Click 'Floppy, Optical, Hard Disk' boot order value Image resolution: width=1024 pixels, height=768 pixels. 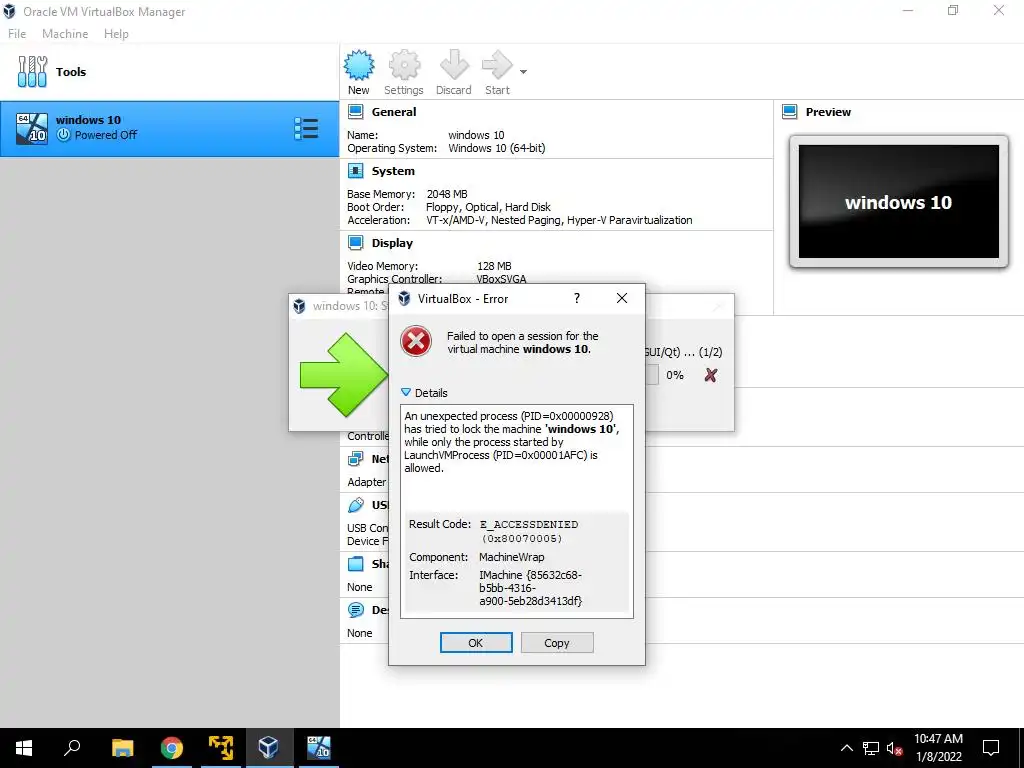pyautogui.click(x=488, y=207)
